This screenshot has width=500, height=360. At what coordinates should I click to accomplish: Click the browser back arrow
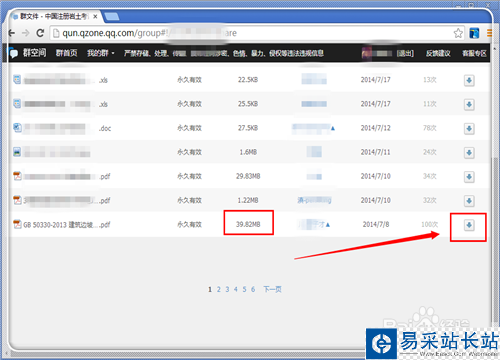[12, 33]
